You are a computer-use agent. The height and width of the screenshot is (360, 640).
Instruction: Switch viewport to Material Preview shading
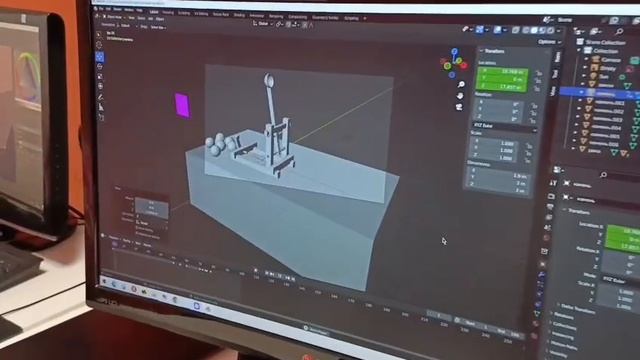click(542, 31)
